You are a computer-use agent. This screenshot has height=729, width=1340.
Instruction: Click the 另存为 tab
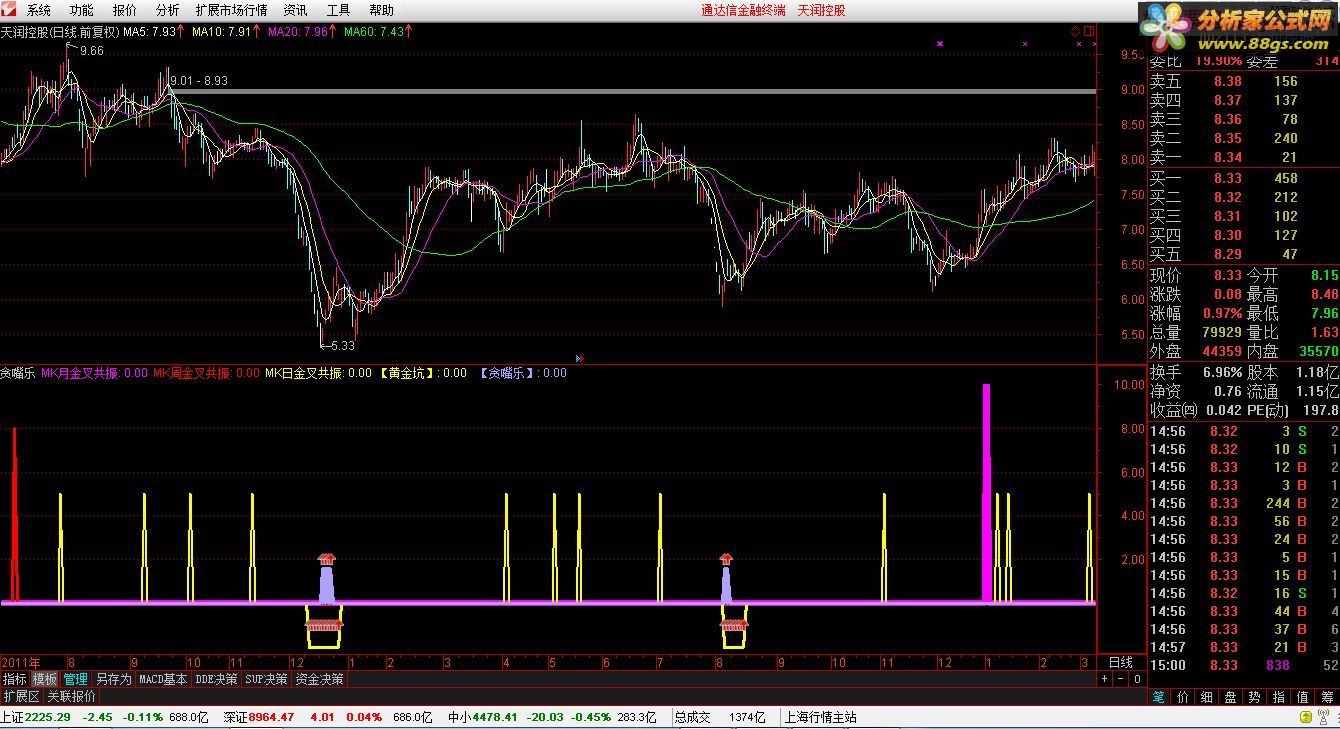point(113,679)
